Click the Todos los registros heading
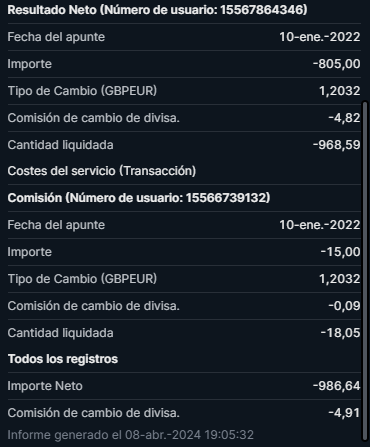This screenshot has width=370, height=447. (x=63, y=359)
